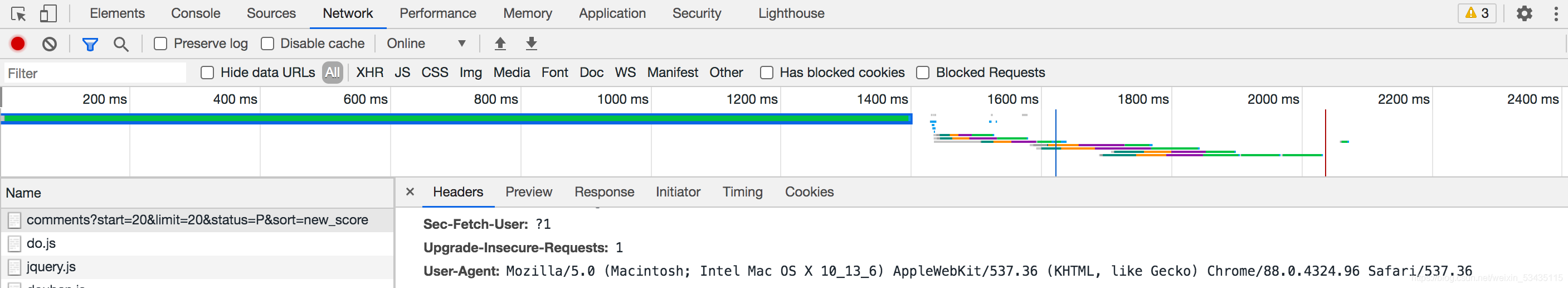Click the comments request file icon
This screenshot has width=1568, height=288.
(x=14, y=220)
